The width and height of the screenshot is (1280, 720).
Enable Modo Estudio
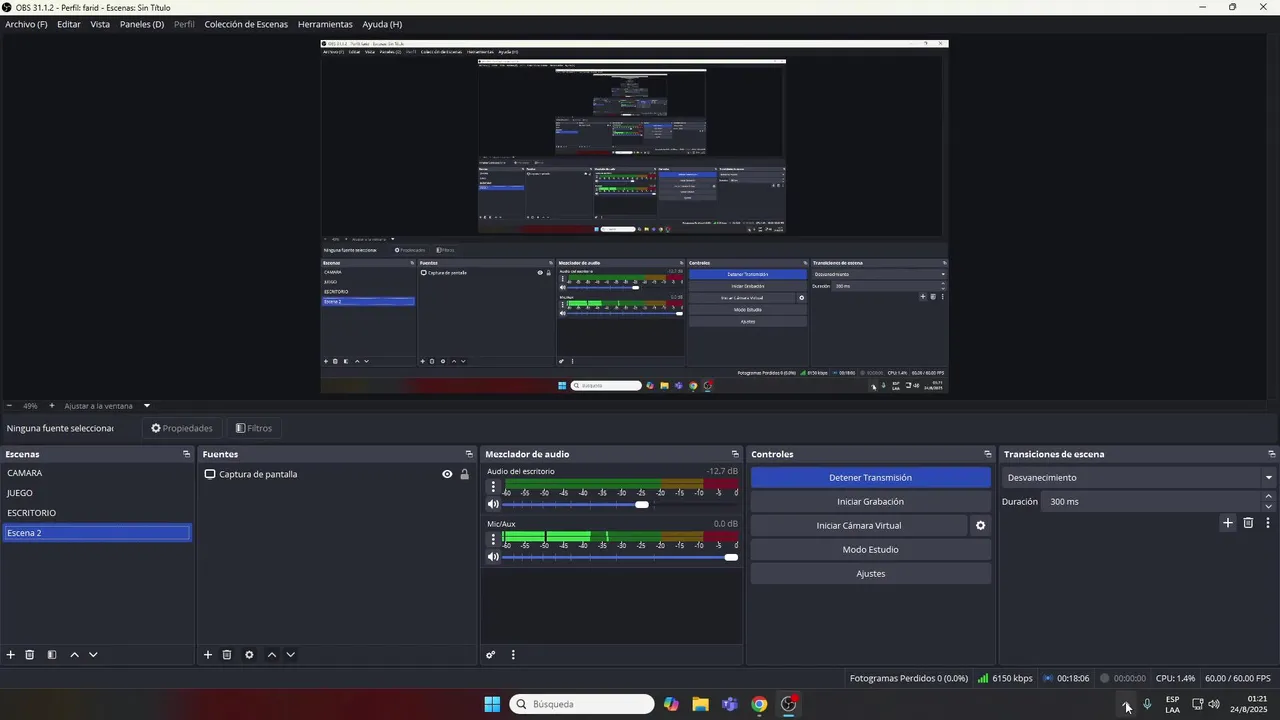point(871,550)
